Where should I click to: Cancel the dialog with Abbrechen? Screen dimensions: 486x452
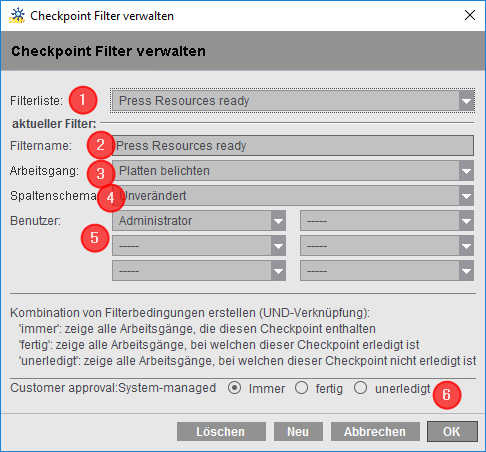tap(375, 432)
